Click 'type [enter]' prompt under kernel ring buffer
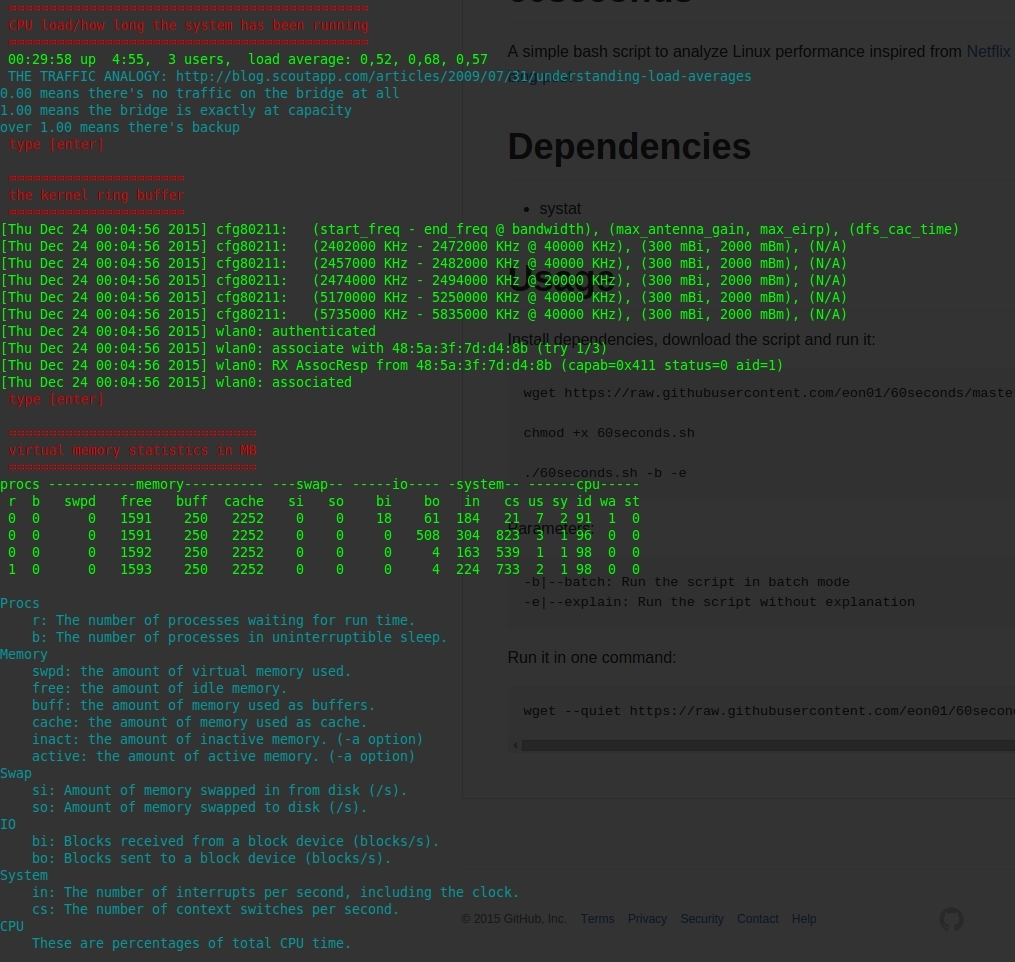Image resolution: width=1015 pixels, height=962 pixels. 56,399
